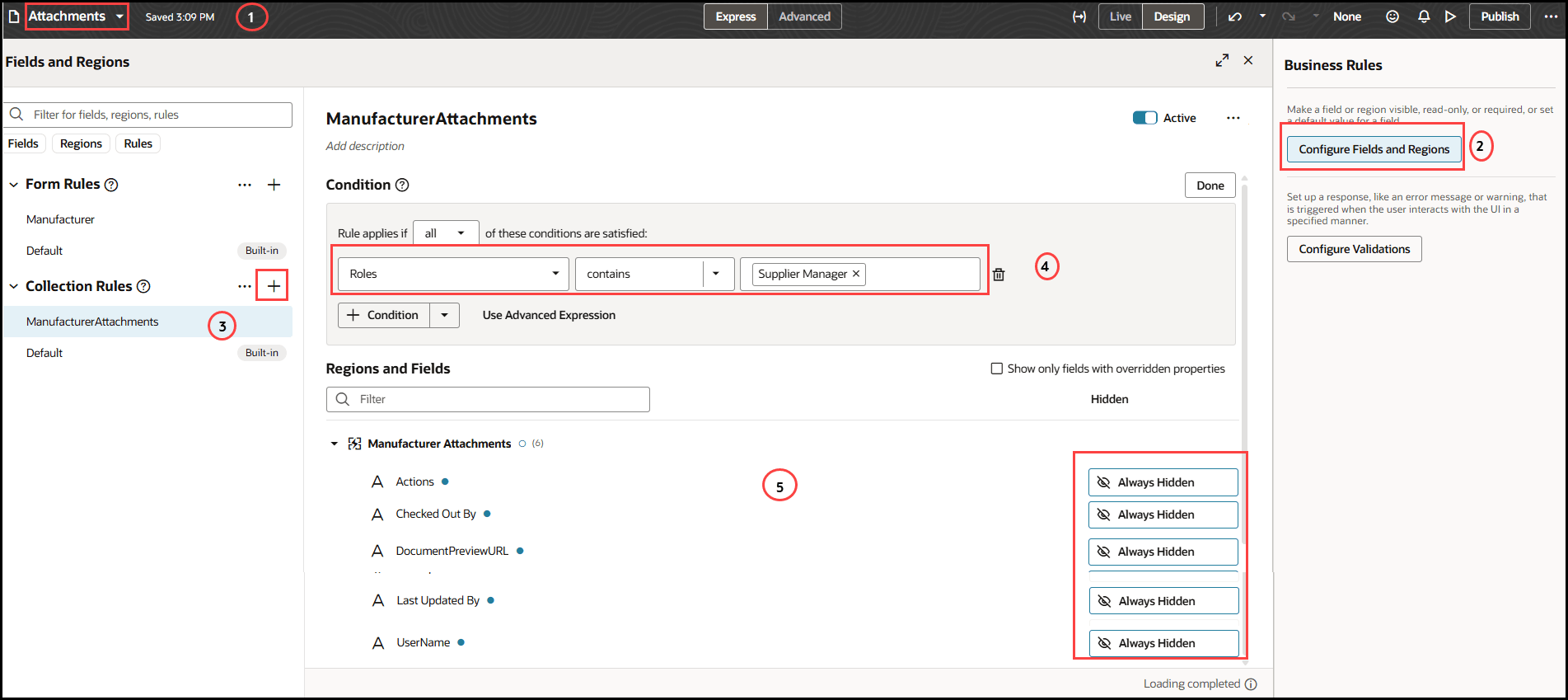The width and height of the screenshot is (1568, 700).
Task: Click the variables (x) icon in top bar
Action: tap(1079, 16)
